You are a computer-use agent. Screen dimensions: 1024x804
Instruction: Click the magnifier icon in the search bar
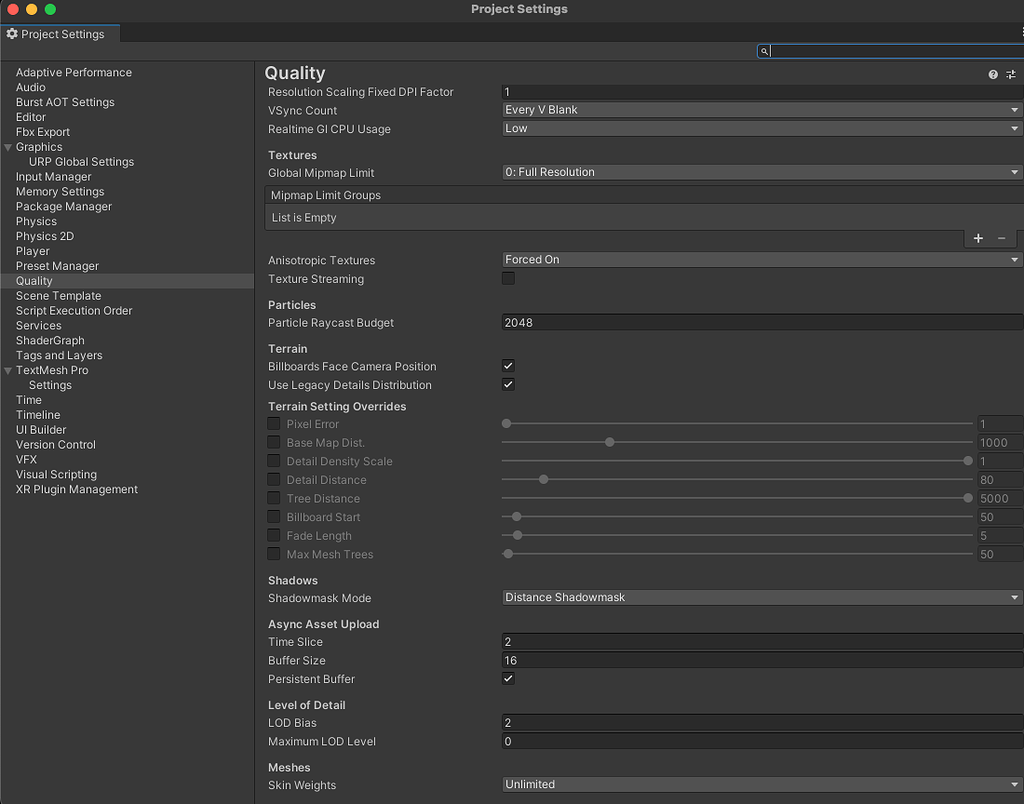click(764, 50)
